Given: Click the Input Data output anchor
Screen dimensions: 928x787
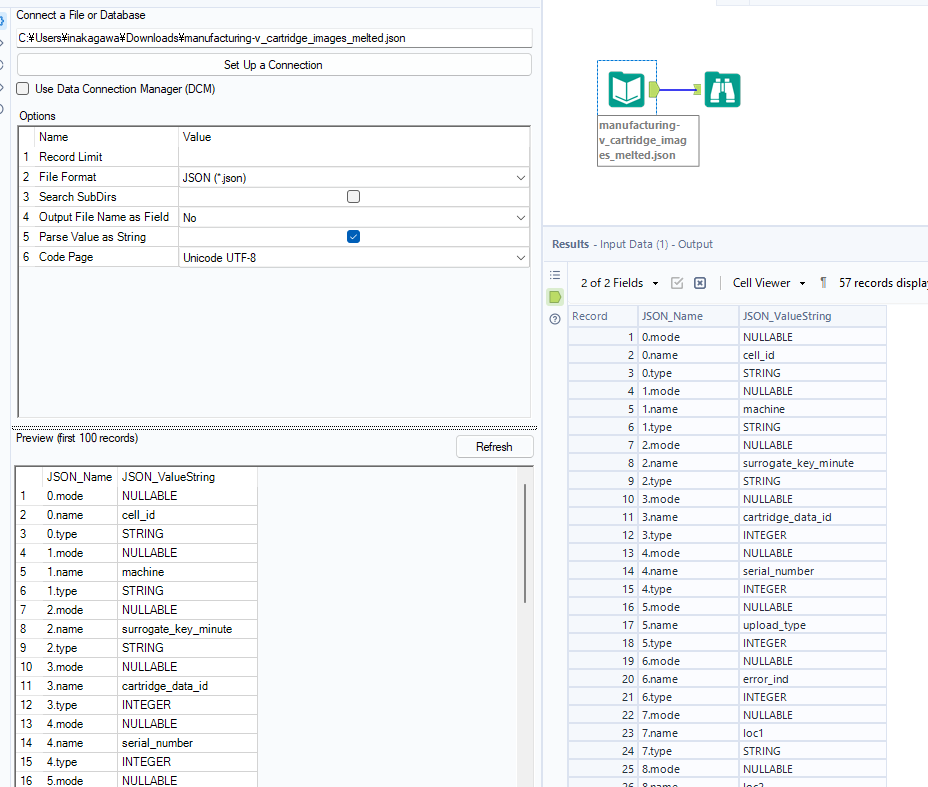Looking at the screenshot, I should pos(654,90).
